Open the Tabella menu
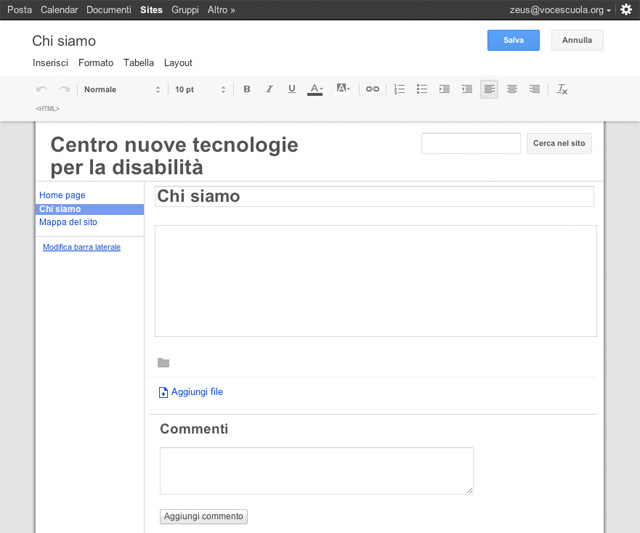 138,63
